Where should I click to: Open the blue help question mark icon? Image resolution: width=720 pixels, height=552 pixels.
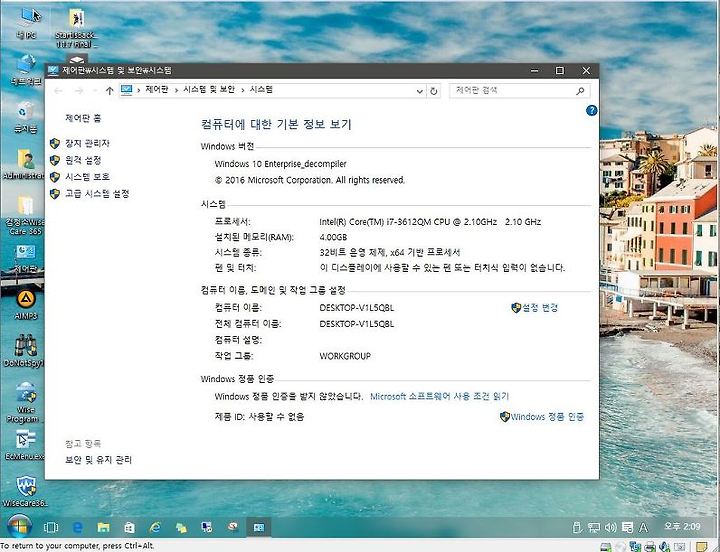coord(591,110)
